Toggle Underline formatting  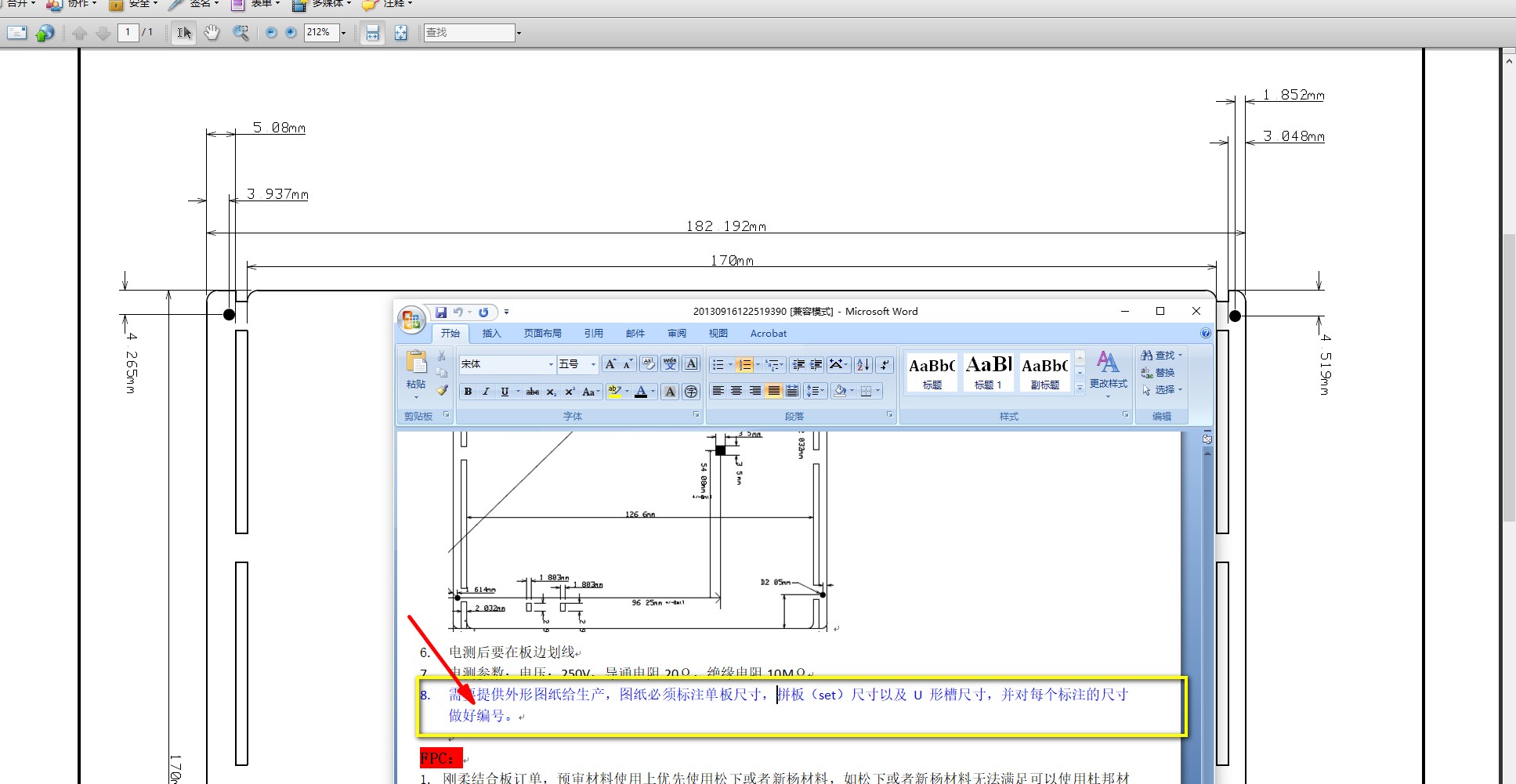coord(505,392)
